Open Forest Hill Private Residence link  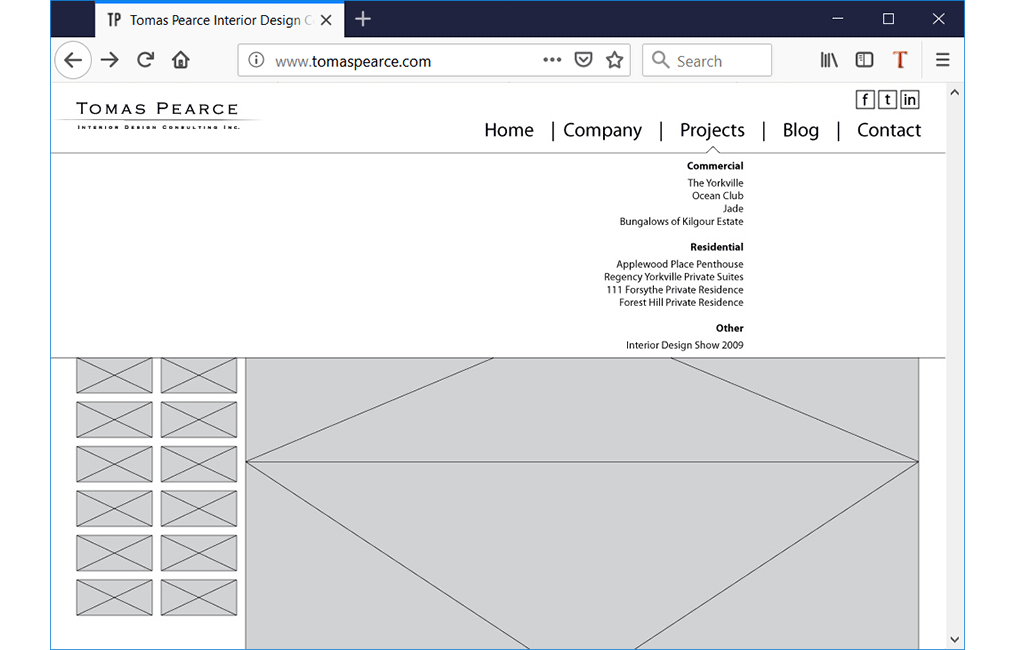click(x=681, y=302)
